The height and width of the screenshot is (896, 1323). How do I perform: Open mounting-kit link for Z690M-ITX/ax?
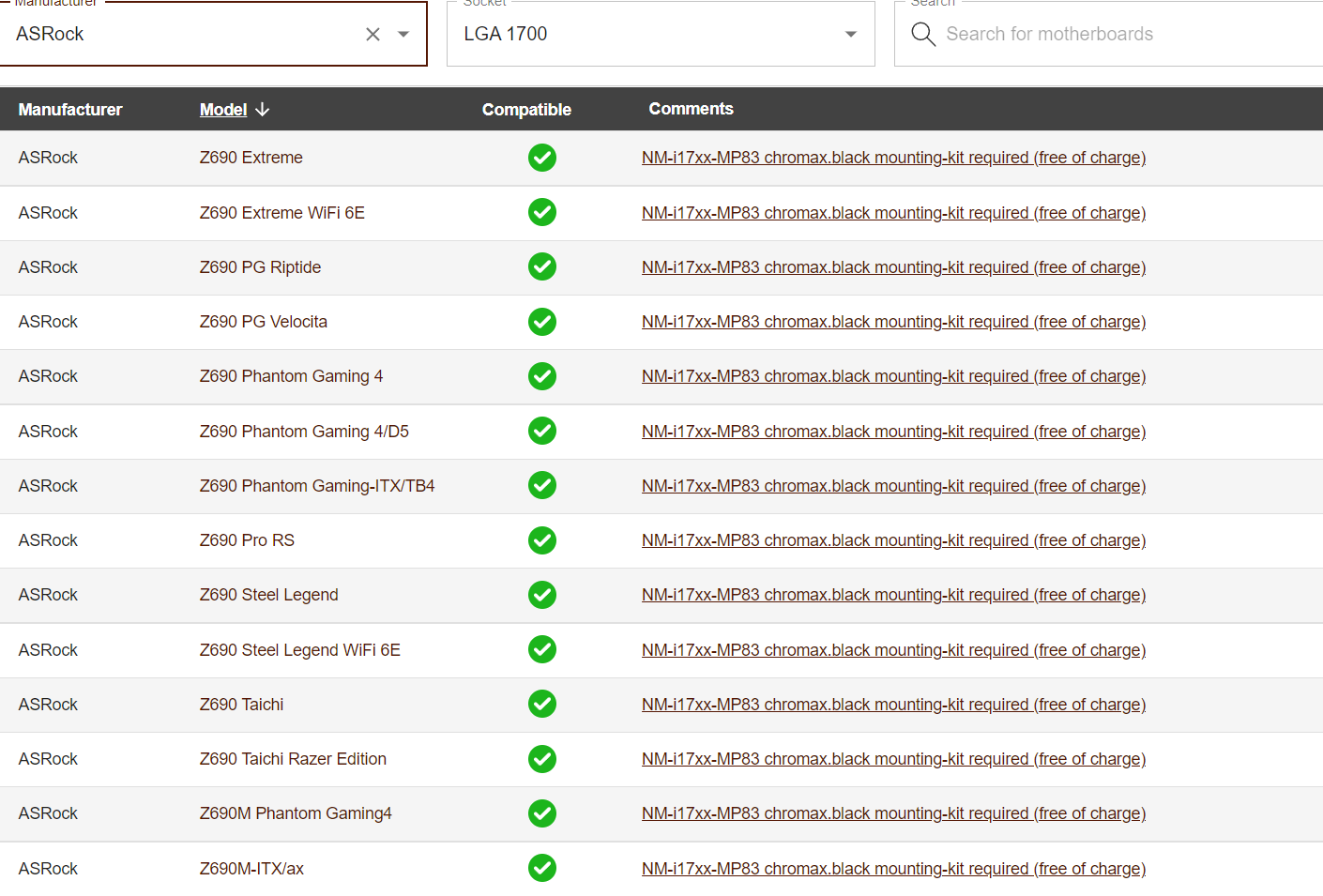[x=893, y=869]
